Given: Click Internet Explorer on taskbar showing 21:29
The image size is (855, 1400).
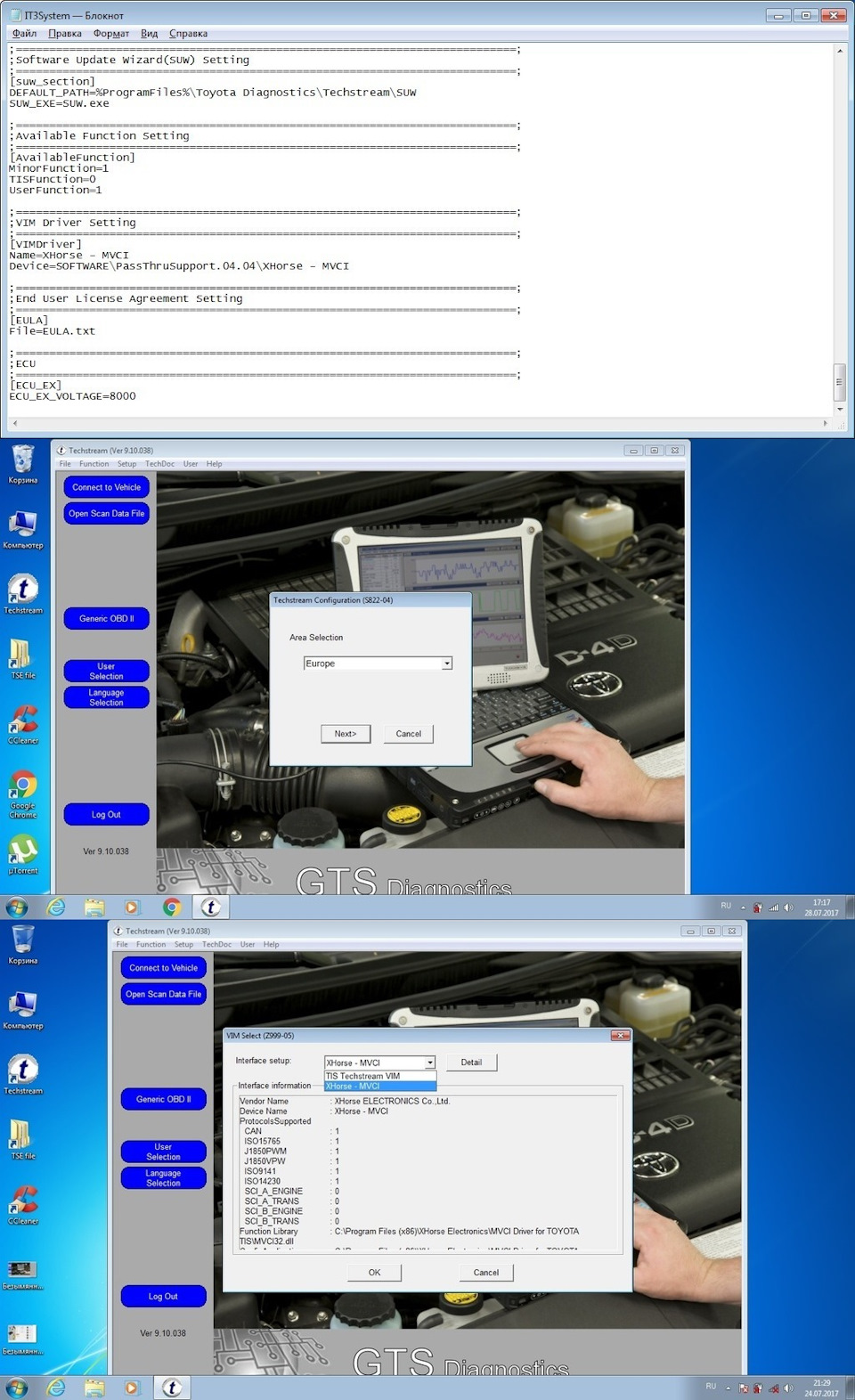Looking at the screenshot, I should click(56, 1388).
